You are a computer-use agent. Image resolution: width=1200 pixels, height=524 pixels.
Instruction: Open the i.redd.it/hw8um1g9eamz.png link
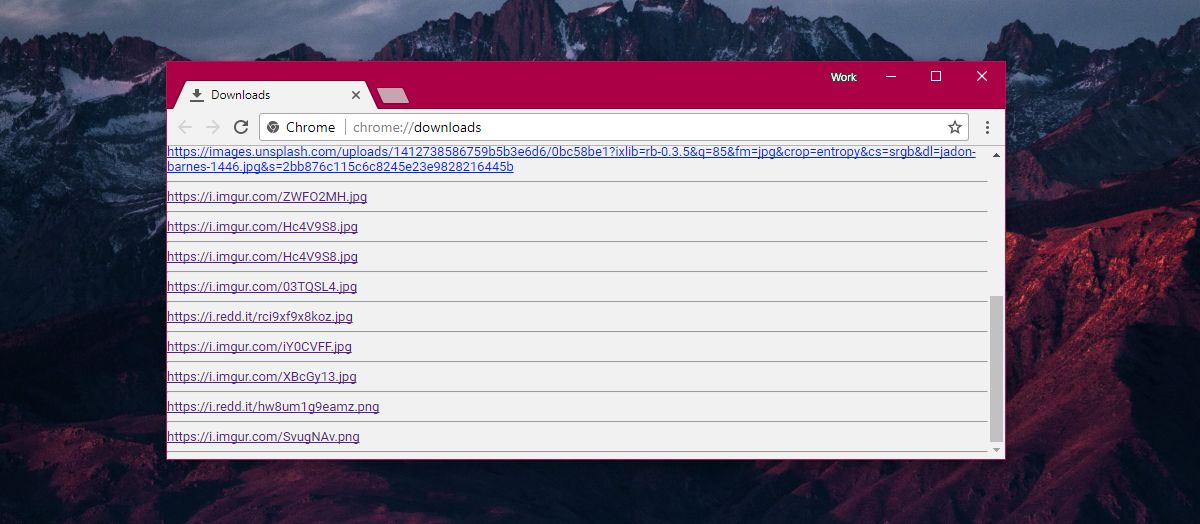pyautogui.click(x=273, y=407)
